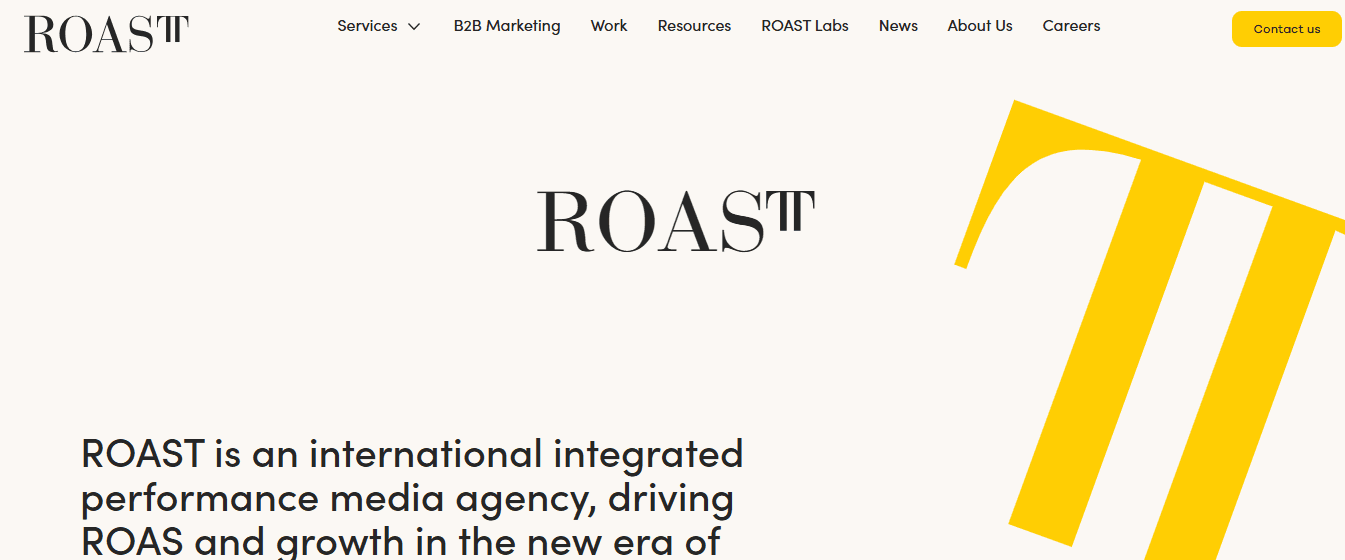This screenshot has width=1345, height=560.
Task: Open the About Us page
Action: (x=980, y=26)
